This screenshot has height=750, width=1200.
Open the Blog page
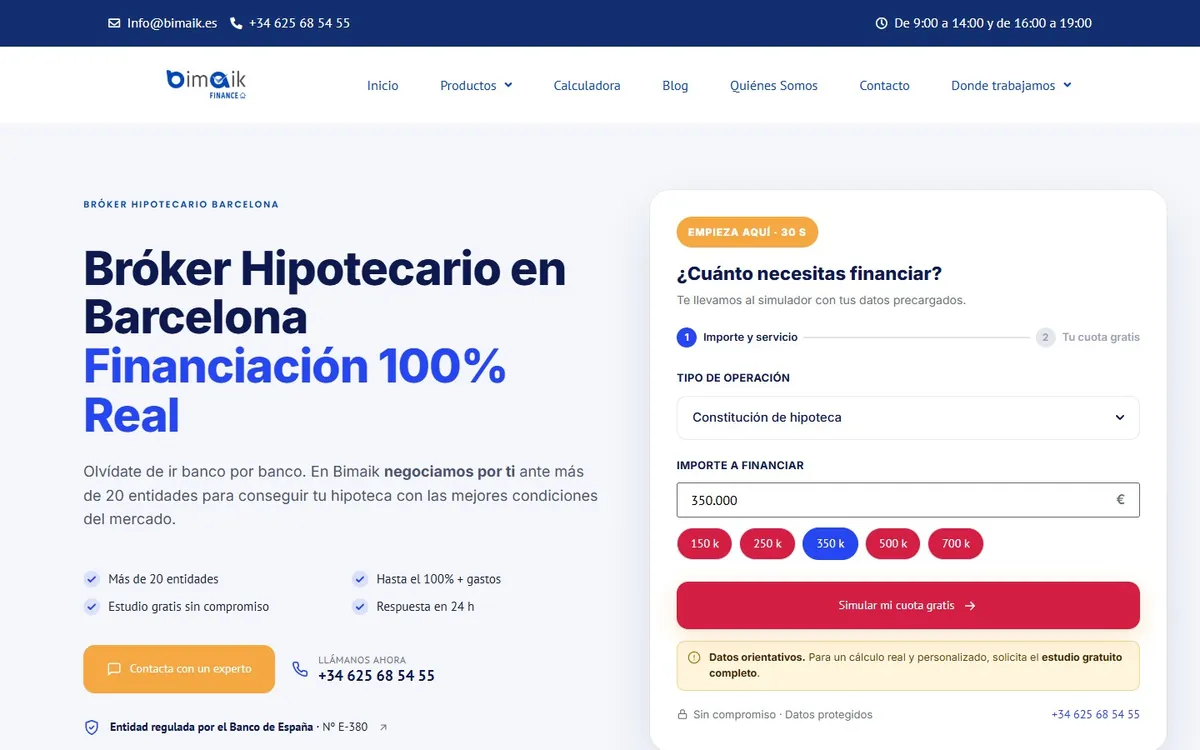(x=675, y=85)
